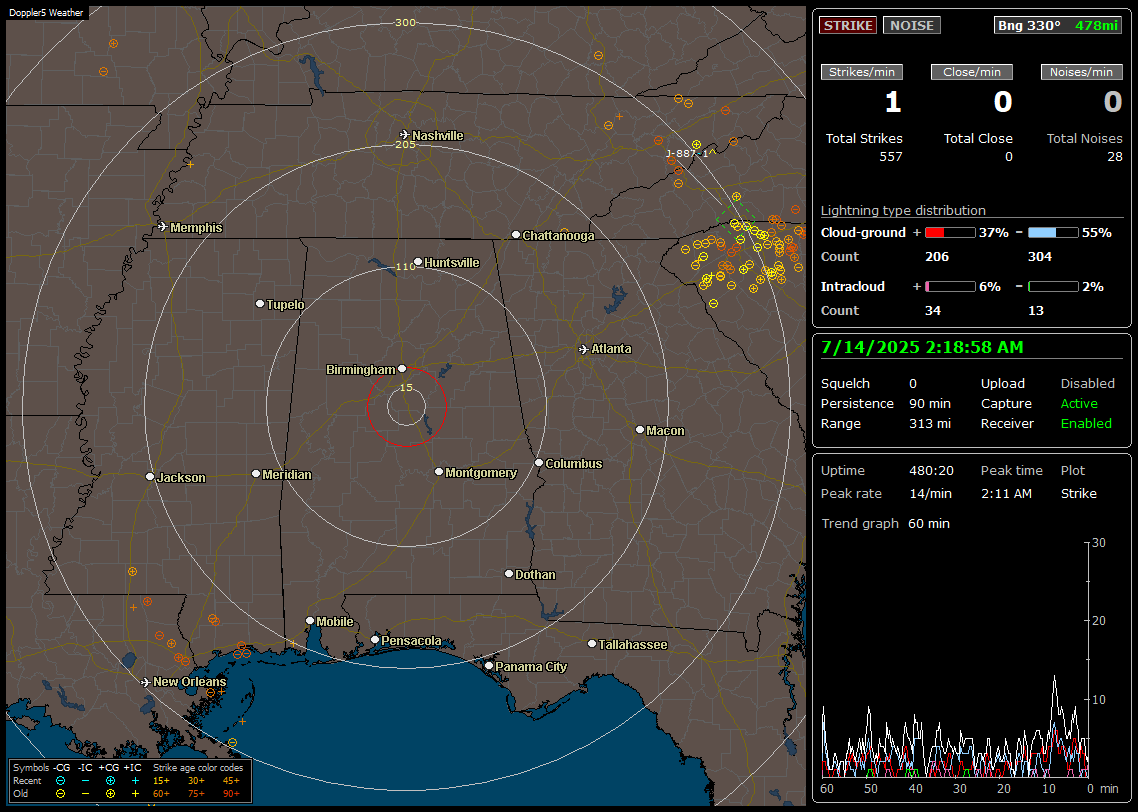This screenshot has width=1138, height=812.
Task: Click the Bng 330° 478mi bearing readout
Action: tap(1058, 25)
